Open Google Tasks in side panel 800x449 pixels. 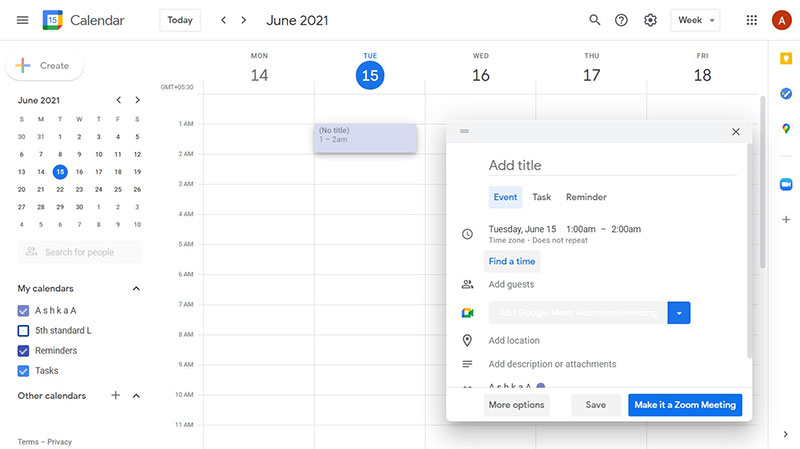tap(785, 93)
